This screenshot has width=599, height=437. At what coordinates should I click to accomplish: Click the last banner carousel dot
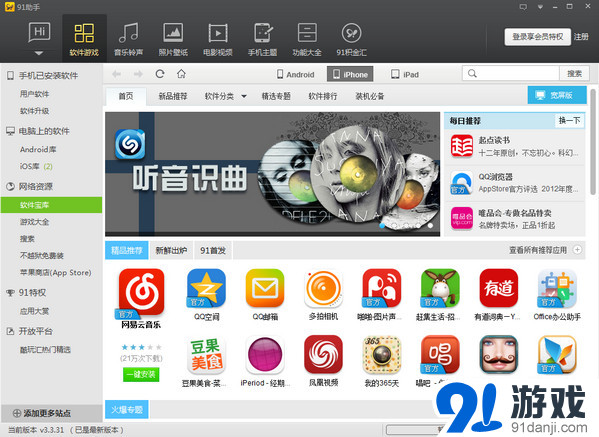tap(430, 226)
